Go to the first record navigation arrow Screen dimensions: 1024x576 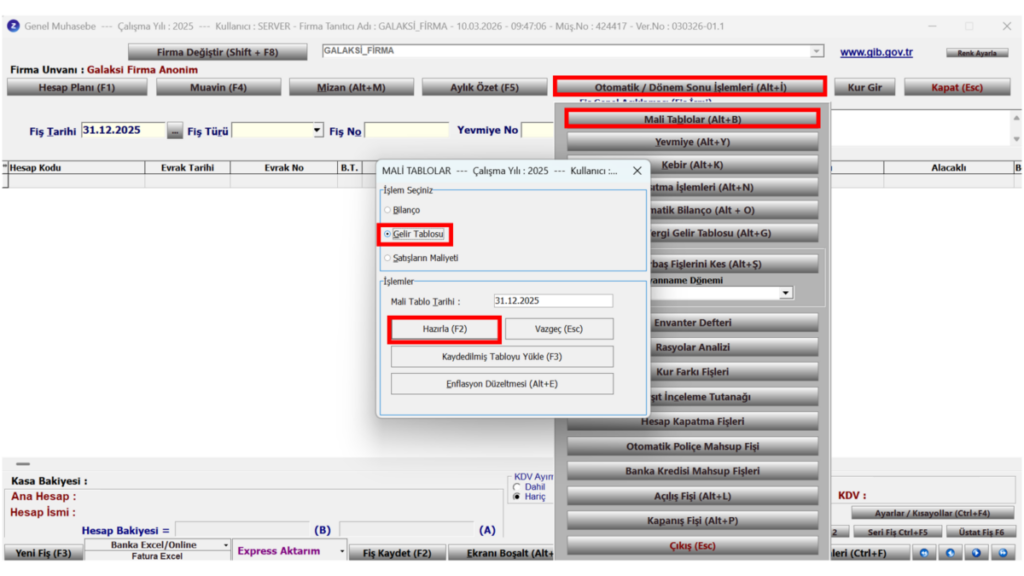(x=924, y=553)
